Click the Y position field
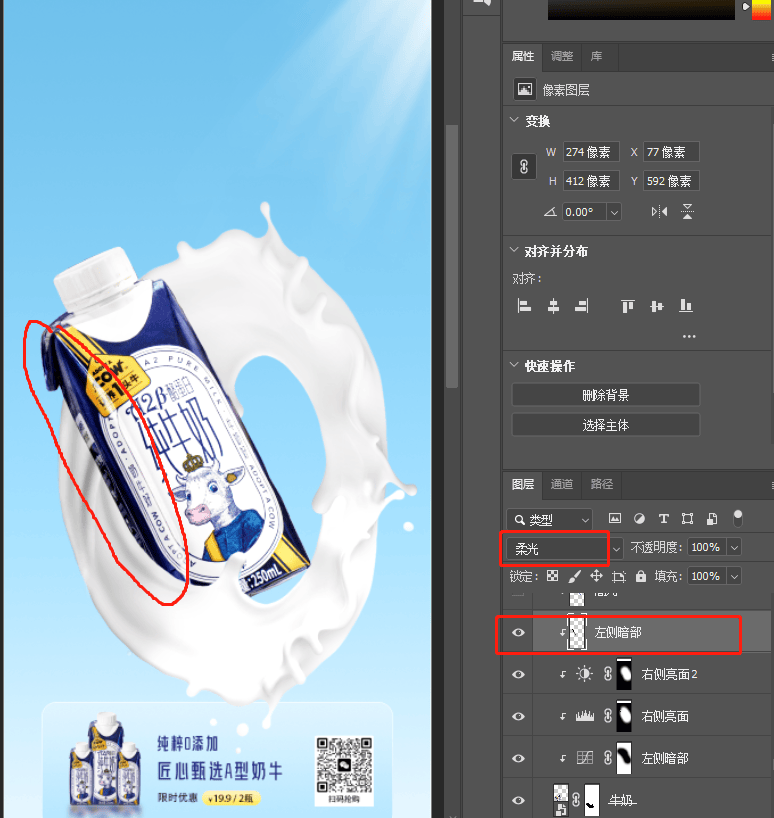The image size is (774, 818). (671, 181)
